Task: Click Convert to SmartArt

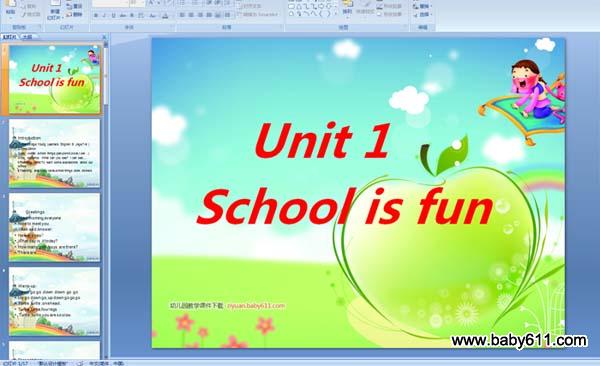Action: 258,15
